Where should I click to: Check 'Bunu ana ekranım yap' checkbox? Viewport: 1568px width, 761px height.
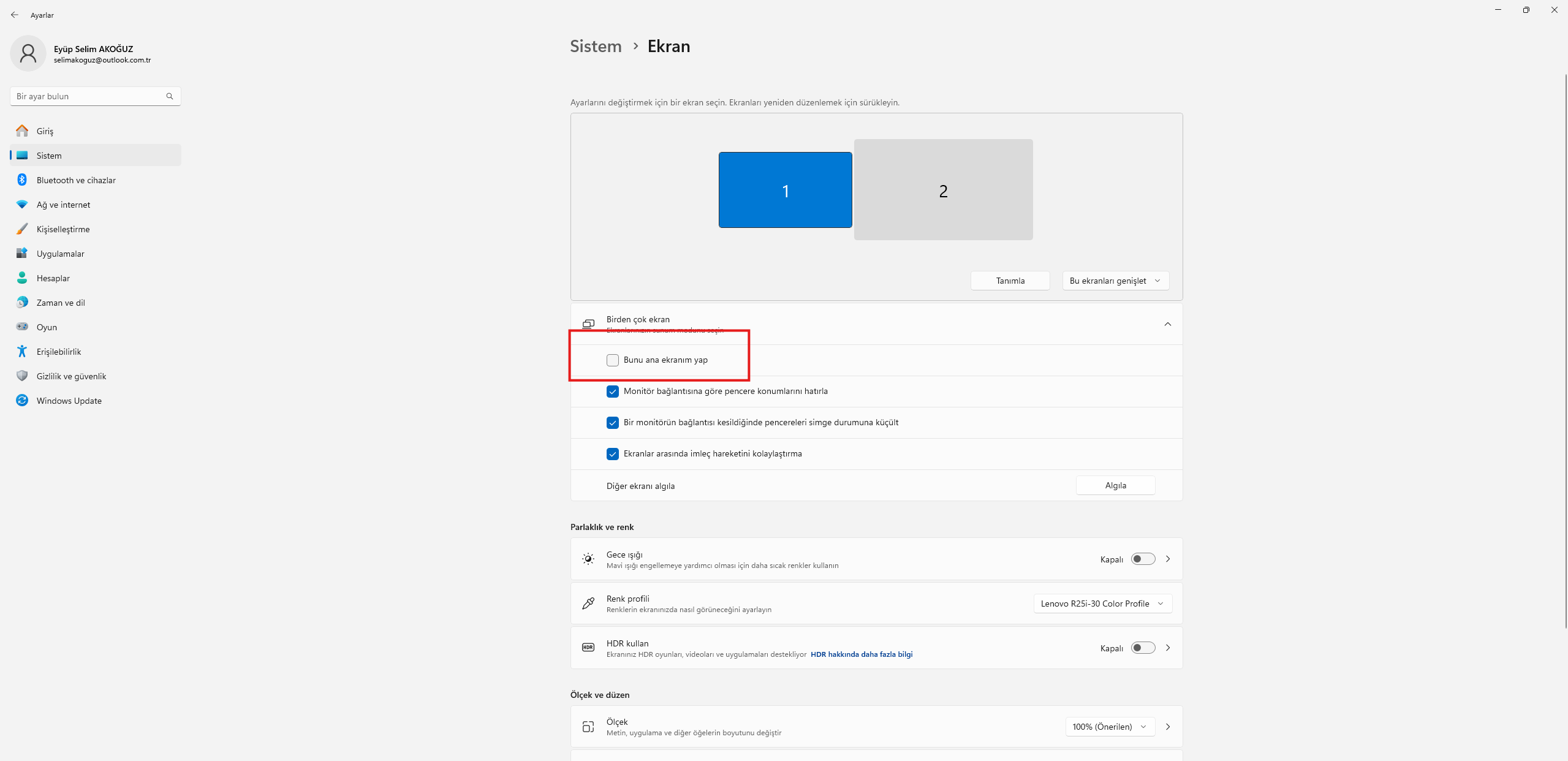click(x=613, y=360)
